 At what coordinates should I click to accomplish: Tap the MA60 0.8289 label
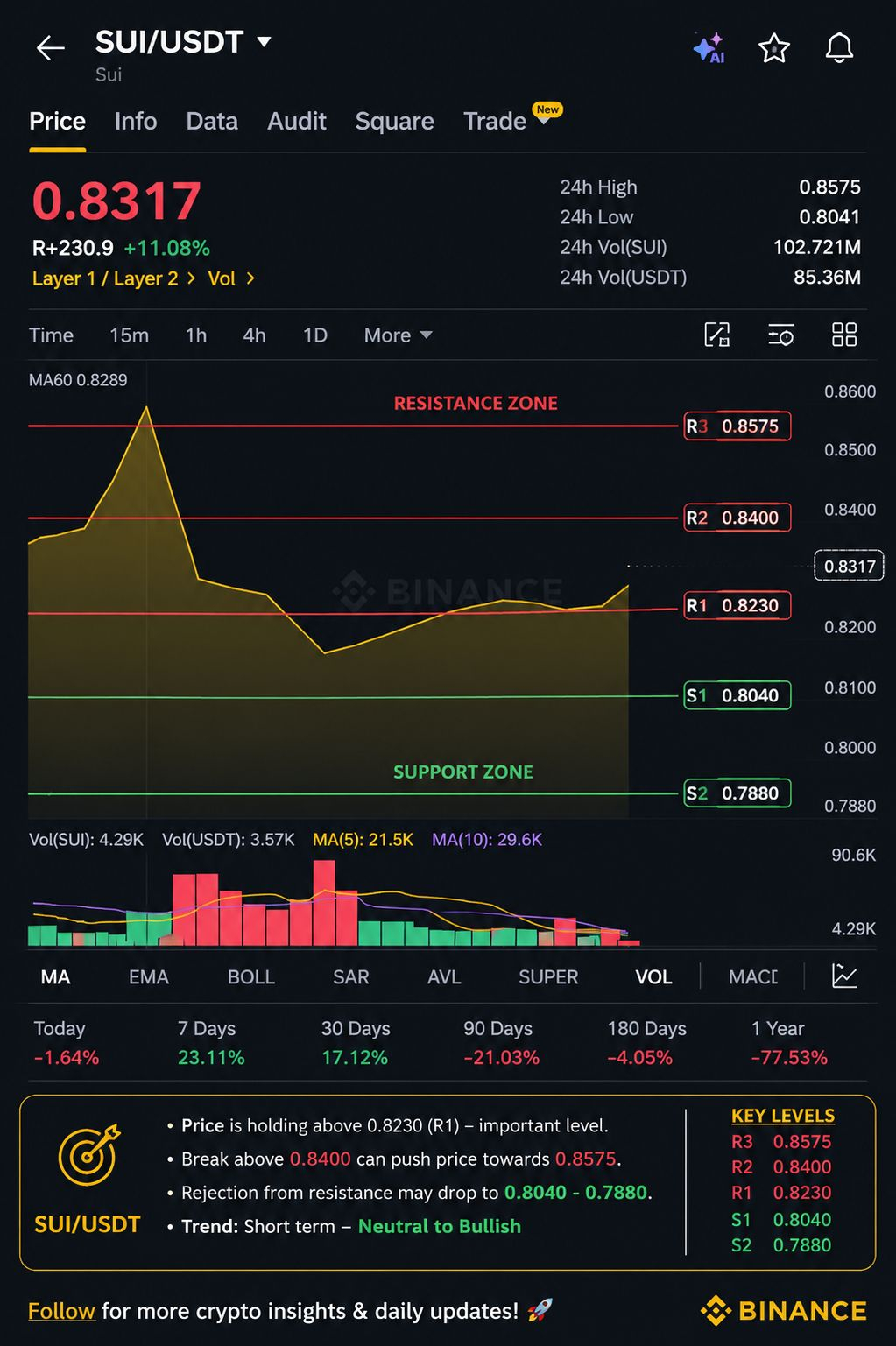click(x=78, y=380)
